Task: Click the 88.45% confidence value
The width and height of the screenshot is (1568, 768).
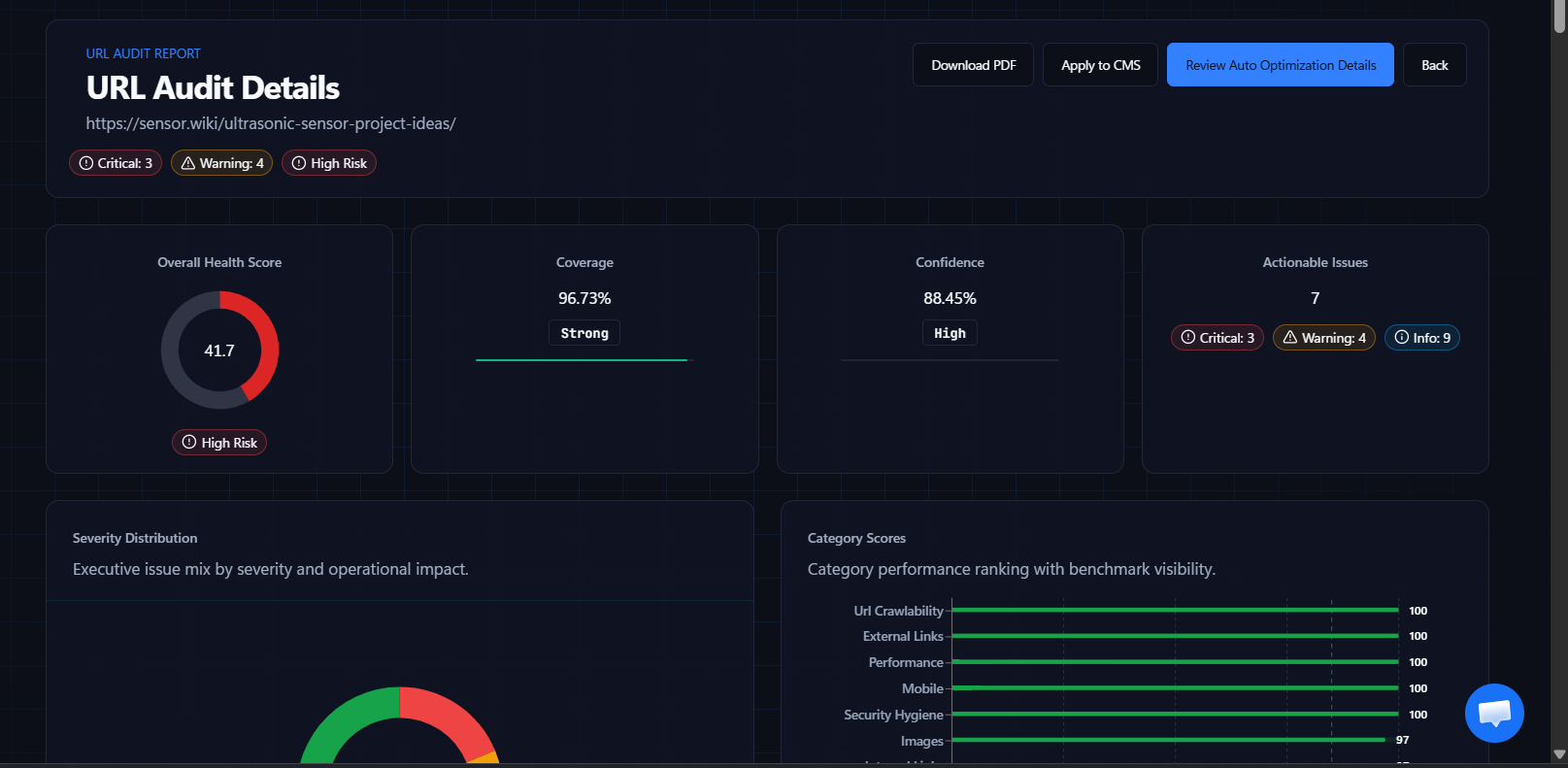Action: point(950,298)
